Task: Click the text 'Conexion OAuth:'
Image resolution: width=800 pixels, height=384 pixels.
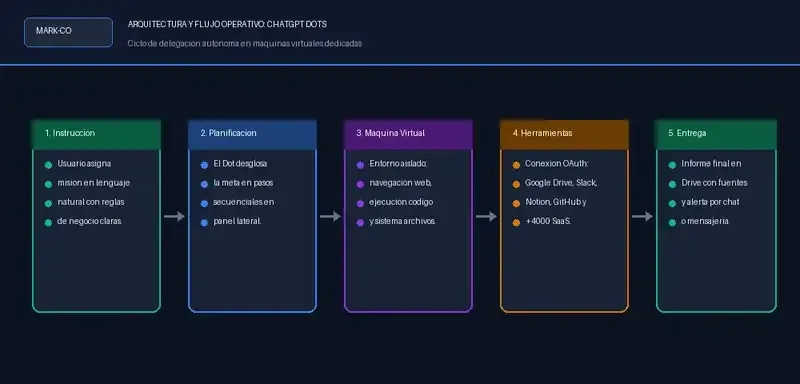Action: (557, 164)
